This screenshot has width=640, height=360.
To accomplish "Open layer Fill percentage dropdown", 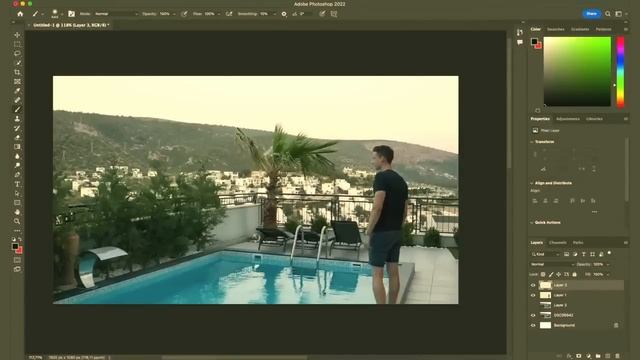I will pos(608,275).
